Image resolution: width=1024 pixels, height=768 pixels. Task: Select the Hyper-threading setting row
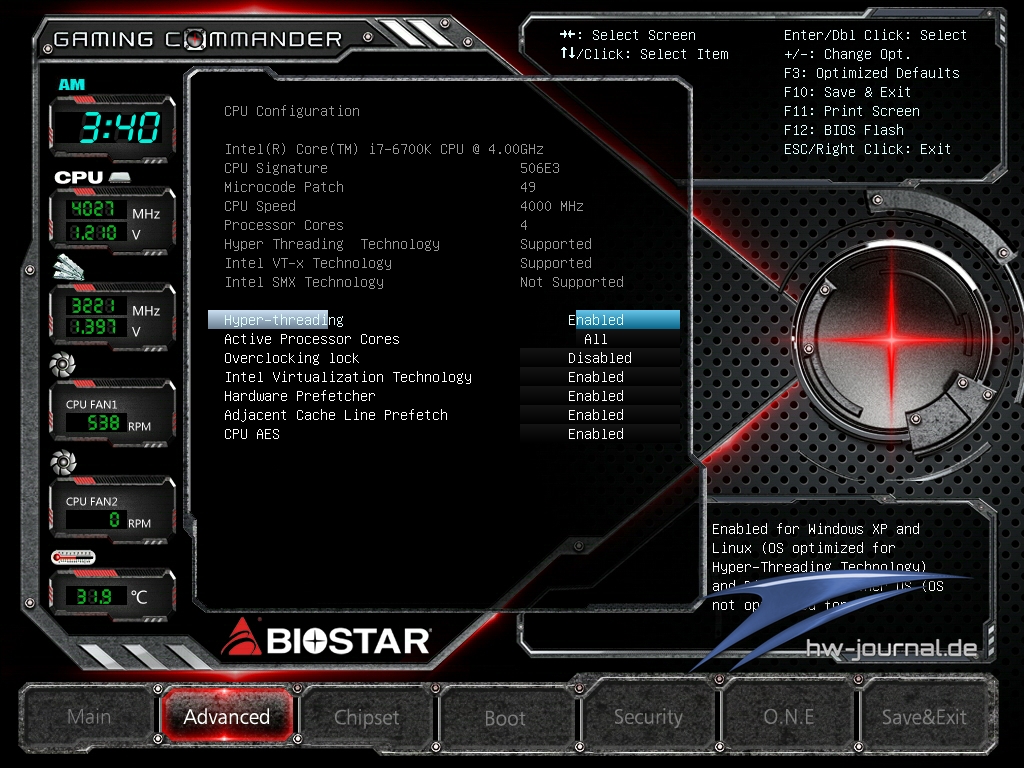(444, 320)
